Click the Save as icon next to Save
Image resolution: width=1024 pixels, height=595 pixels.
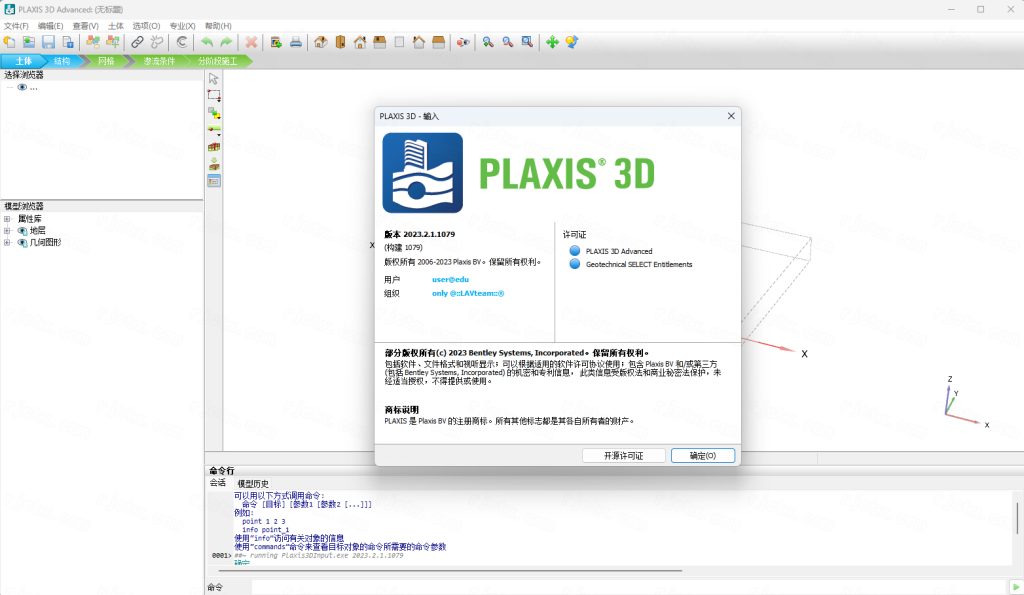click(x=68, y=42)
